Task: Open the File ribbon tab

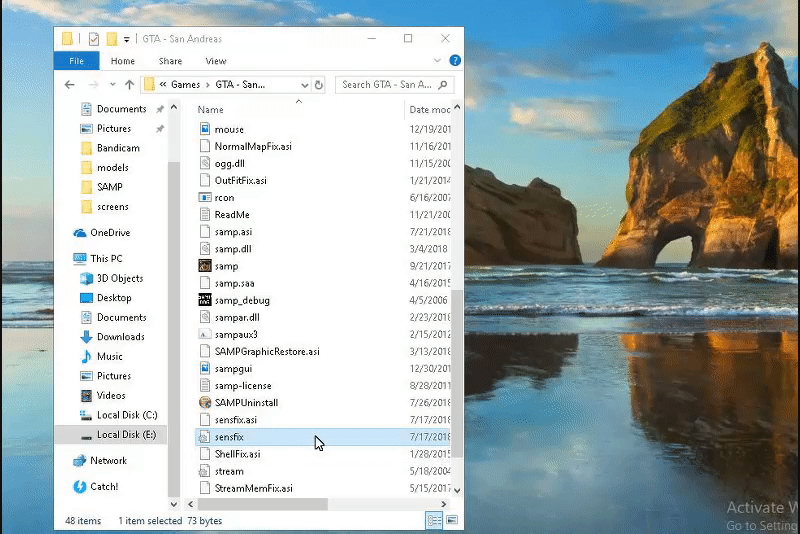Action: pyautogui.click(x=77, y=61)
